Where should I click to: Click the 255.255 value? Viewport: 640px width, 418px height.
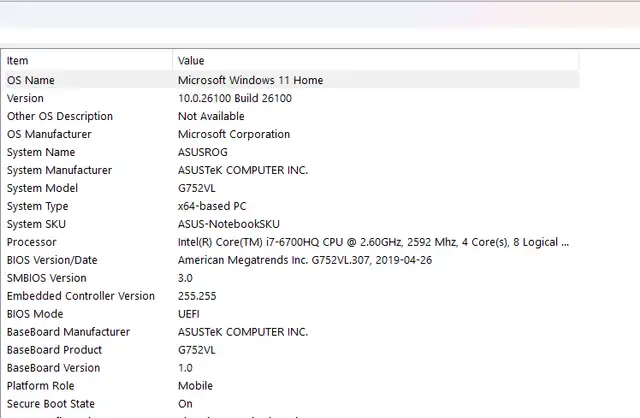[x=197, y=296]
